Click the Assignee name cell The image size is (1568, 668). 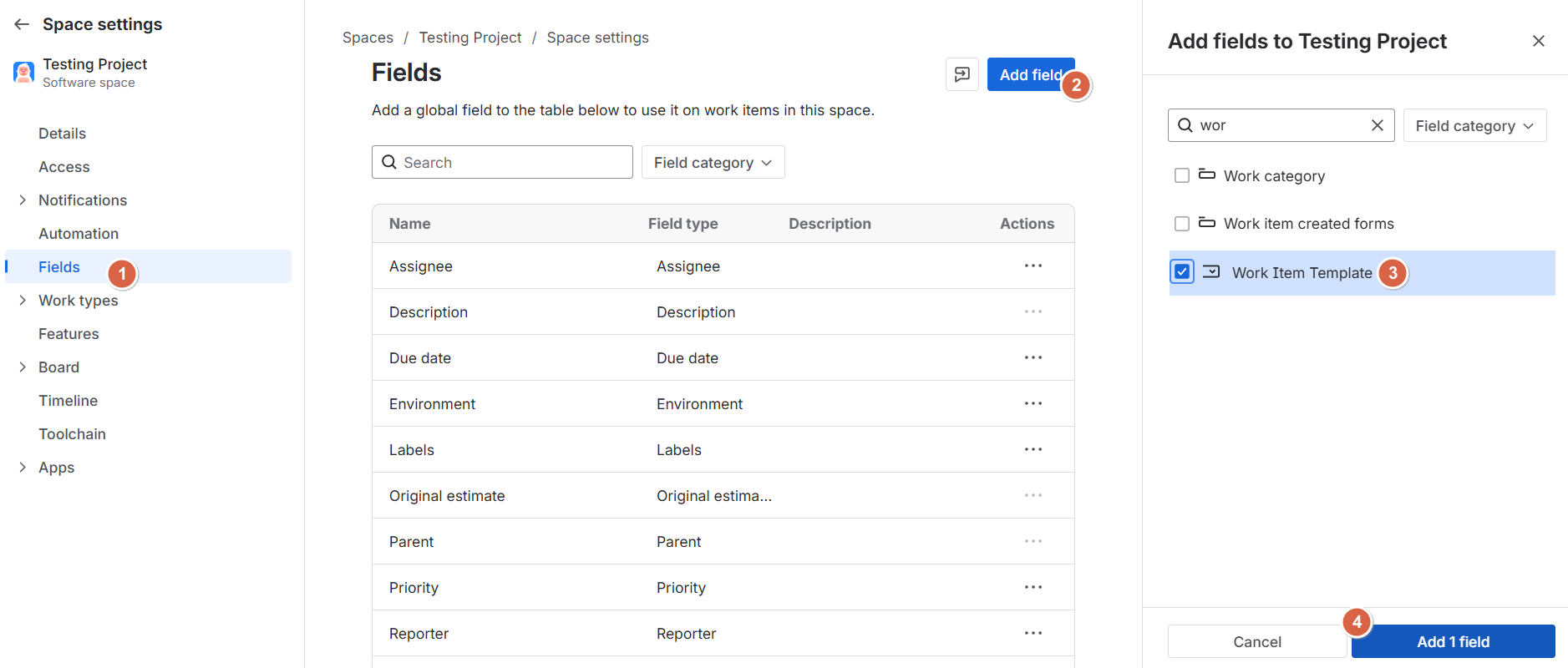pos(420,266)
